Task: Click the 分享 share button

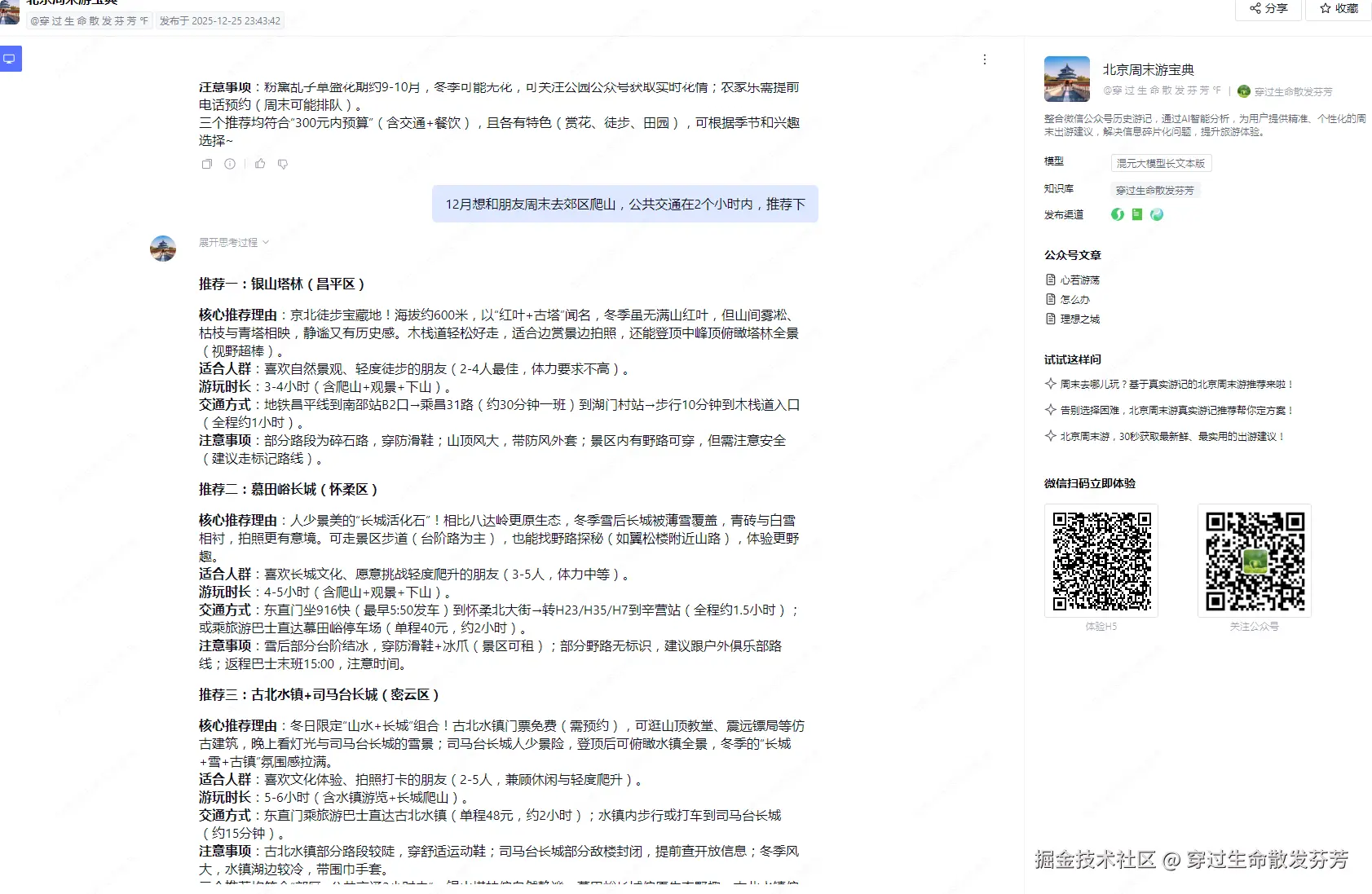Action: click(x=1268, y=9)
